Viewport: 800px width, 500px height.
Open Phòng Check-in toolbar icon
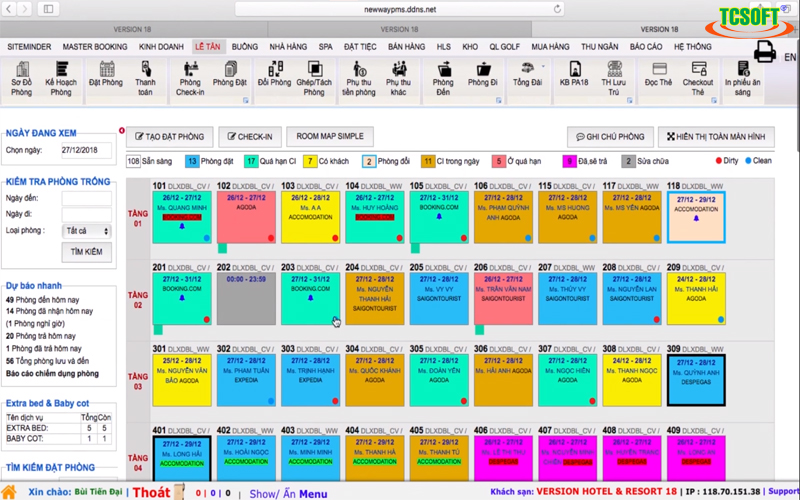[189, 80]
